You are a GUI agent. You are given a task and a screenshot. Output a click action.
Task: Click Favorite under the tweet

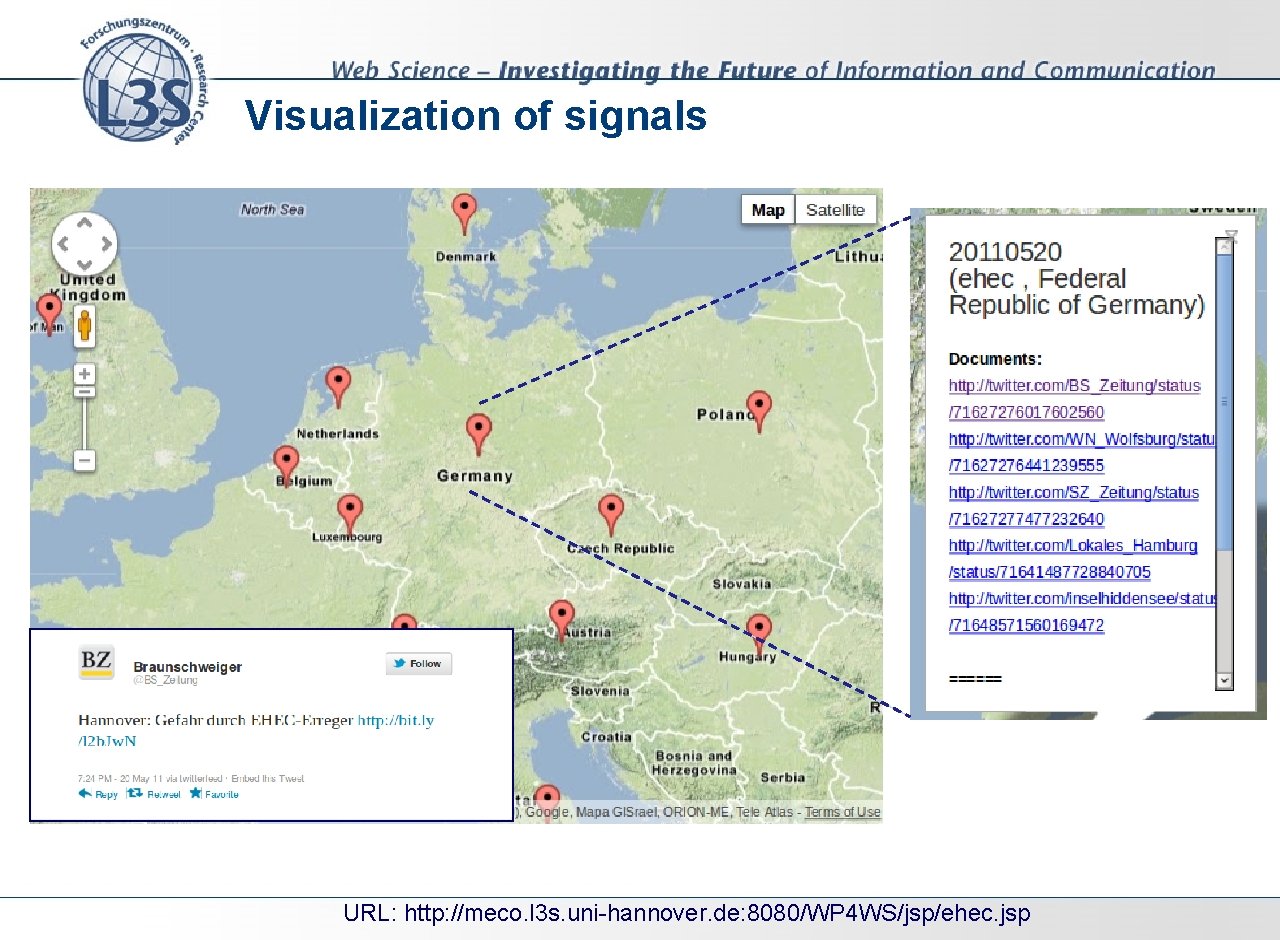coord(214,794)
